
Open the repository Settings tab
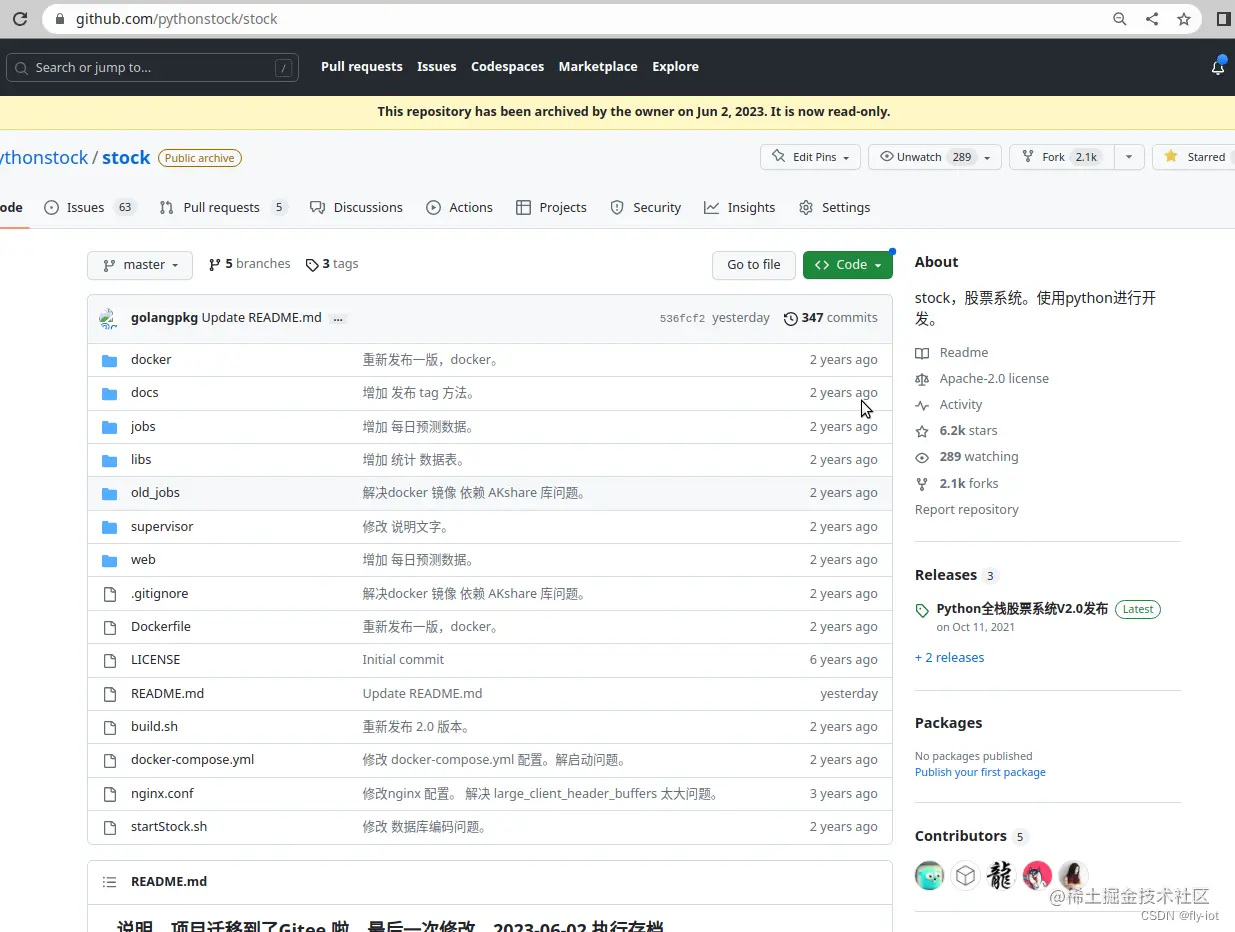click(x=834, y=208)
